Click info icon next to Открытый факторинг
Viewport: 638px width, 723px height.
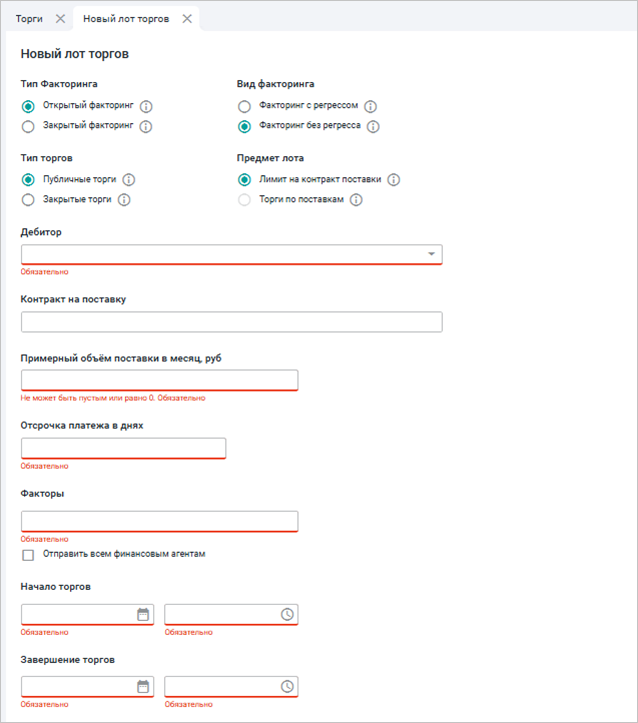pyautogui.click(x=146, y=106)
